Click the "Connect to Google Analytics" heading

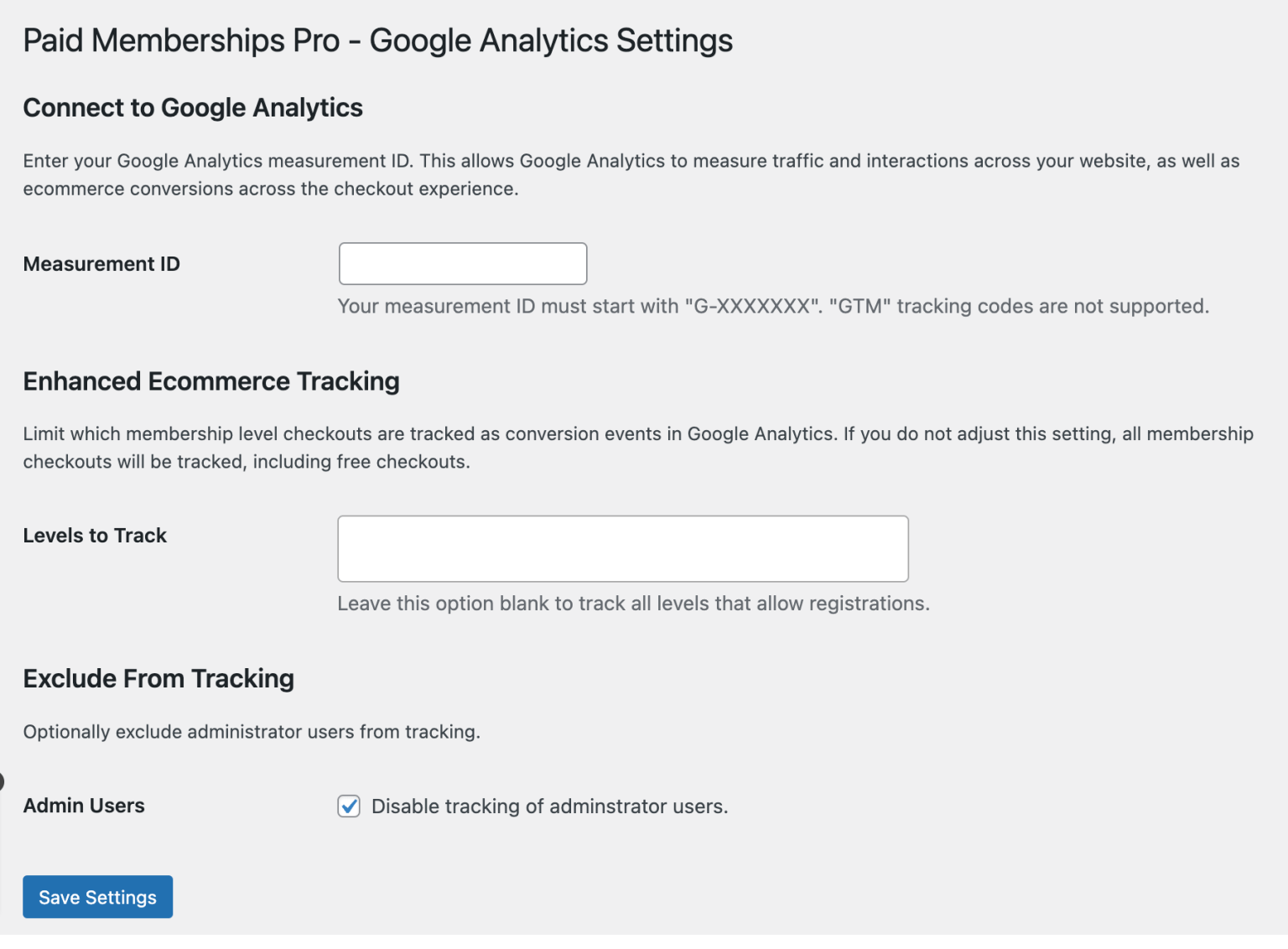(192, 107)
